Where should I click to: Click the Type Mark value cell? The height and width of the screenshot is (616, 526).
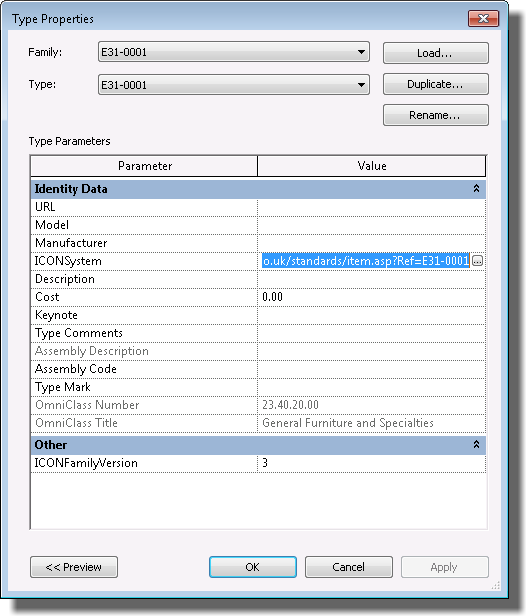coord(372,387)
